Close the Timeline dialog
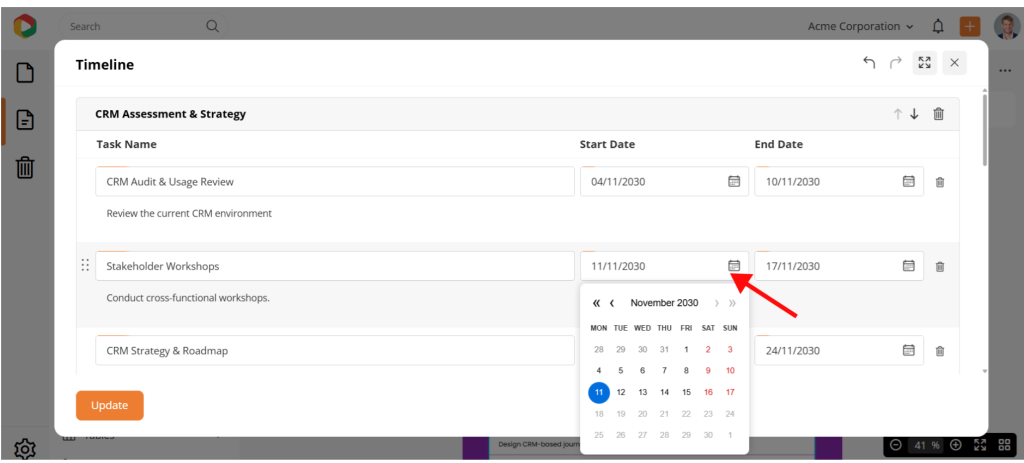 pos(954,64)
